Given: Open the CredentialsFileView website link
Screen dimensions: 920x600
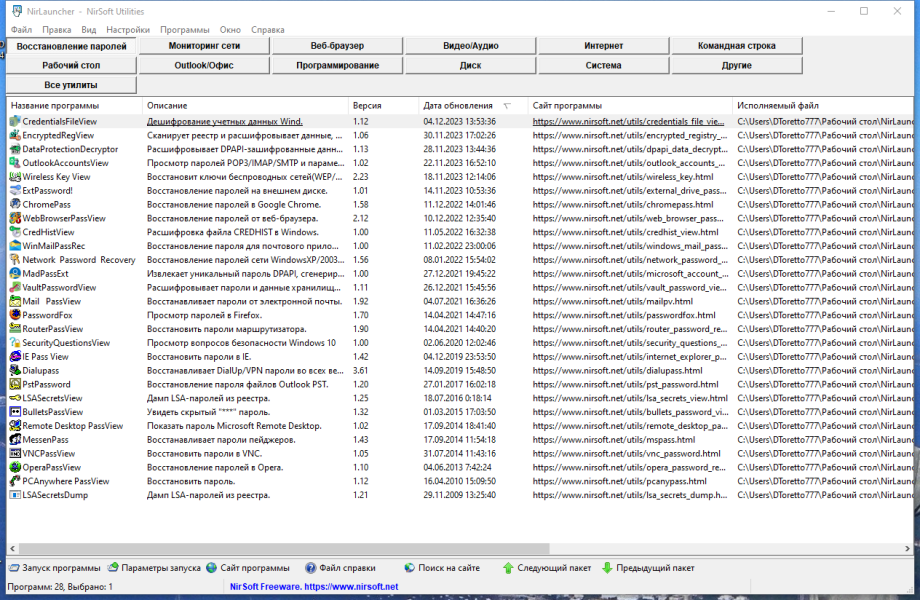Looking at the screenshot, I should 628,121.
